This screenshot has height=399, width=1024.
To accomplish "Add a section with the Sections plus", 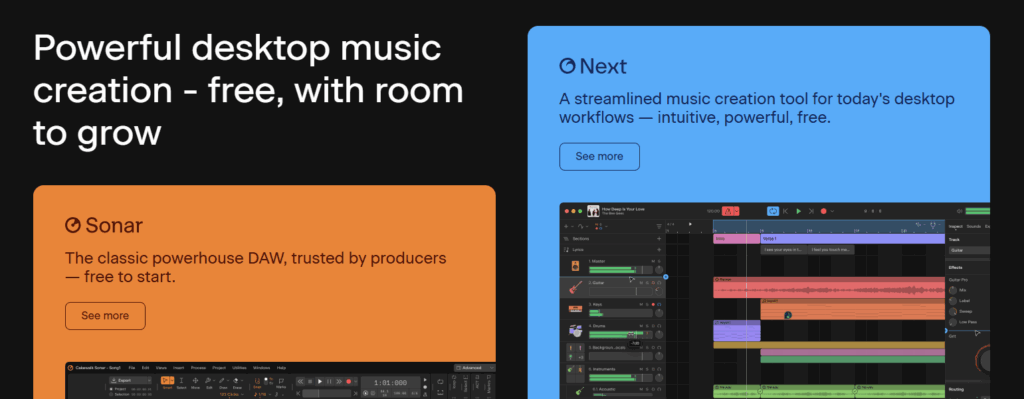I will 659,239.
